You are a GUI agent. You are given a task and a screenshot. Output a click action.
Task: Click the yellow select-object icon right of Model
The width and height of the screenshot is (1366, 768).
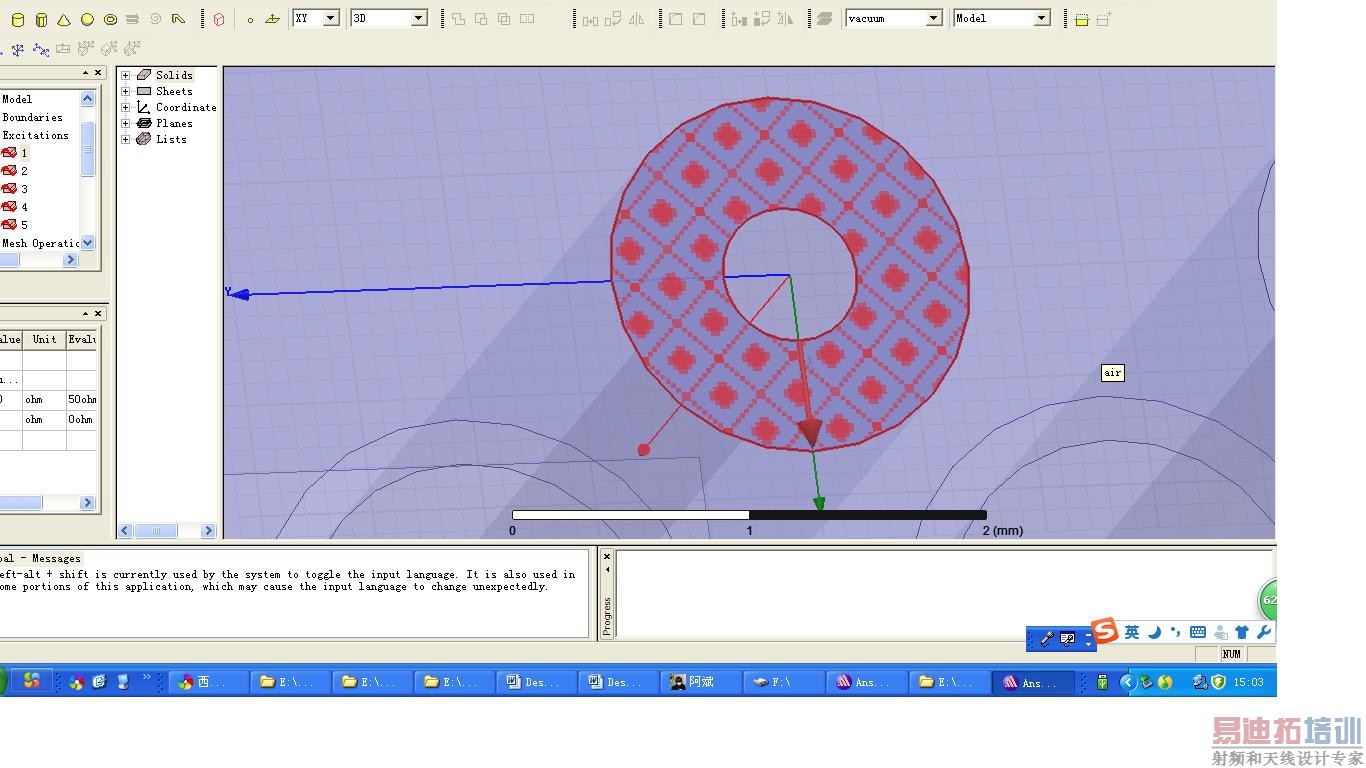[x=1082, y=19]
